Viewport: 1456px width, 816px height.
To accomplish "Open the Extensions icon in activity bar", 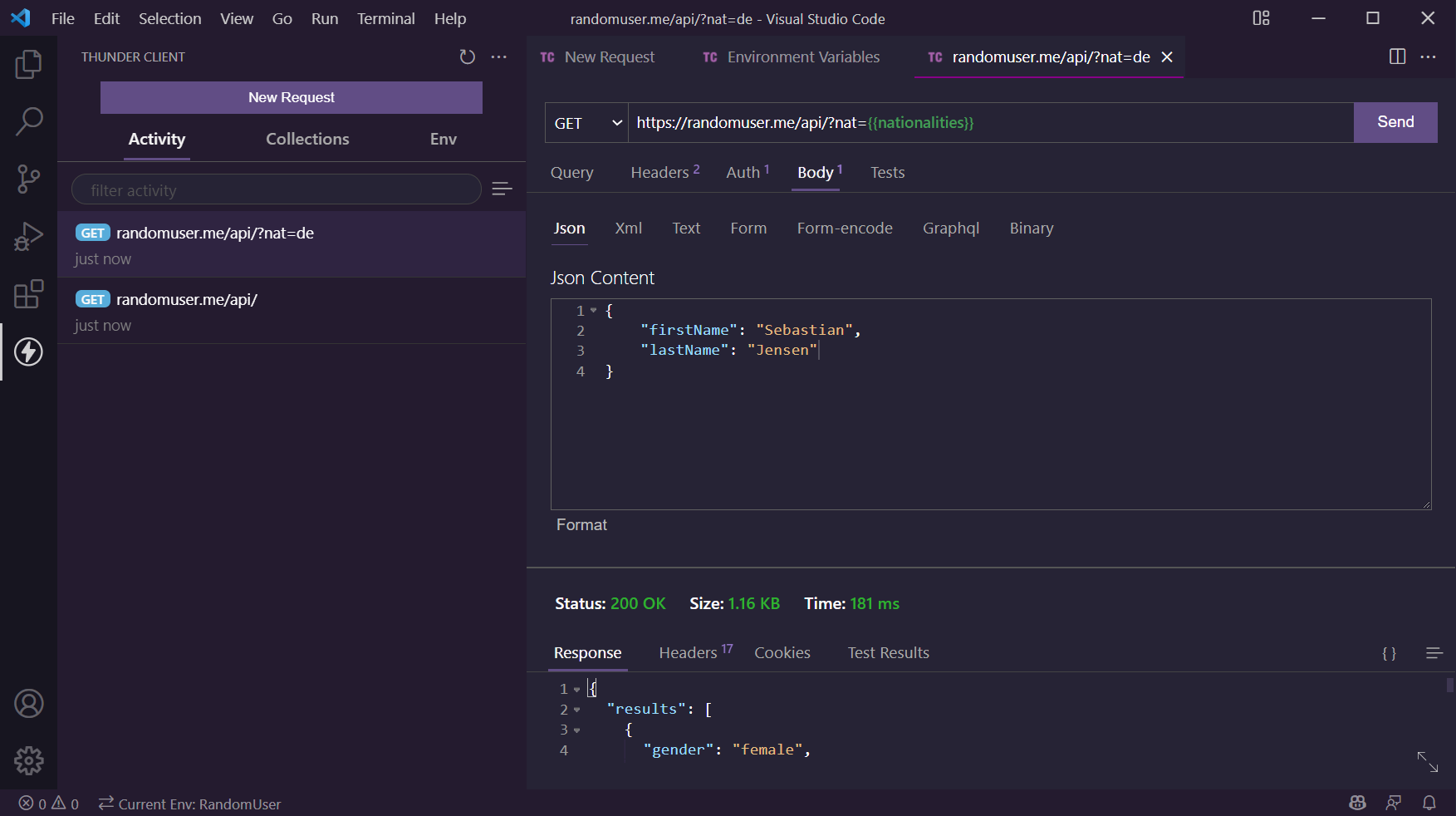I will (28, 294).
